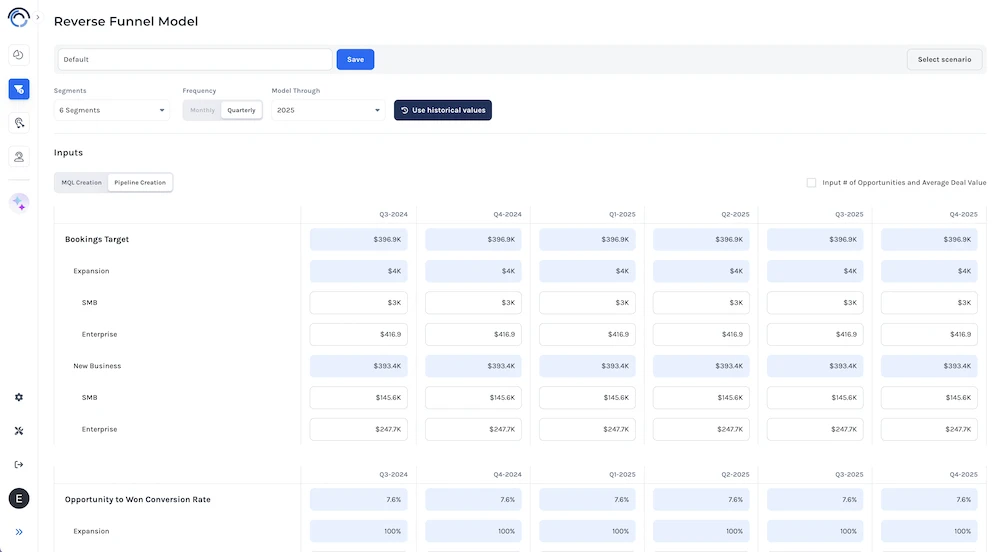Switch frequency to Quarterly
Viewport: 1000px width, 552px height.
[241, 110]
